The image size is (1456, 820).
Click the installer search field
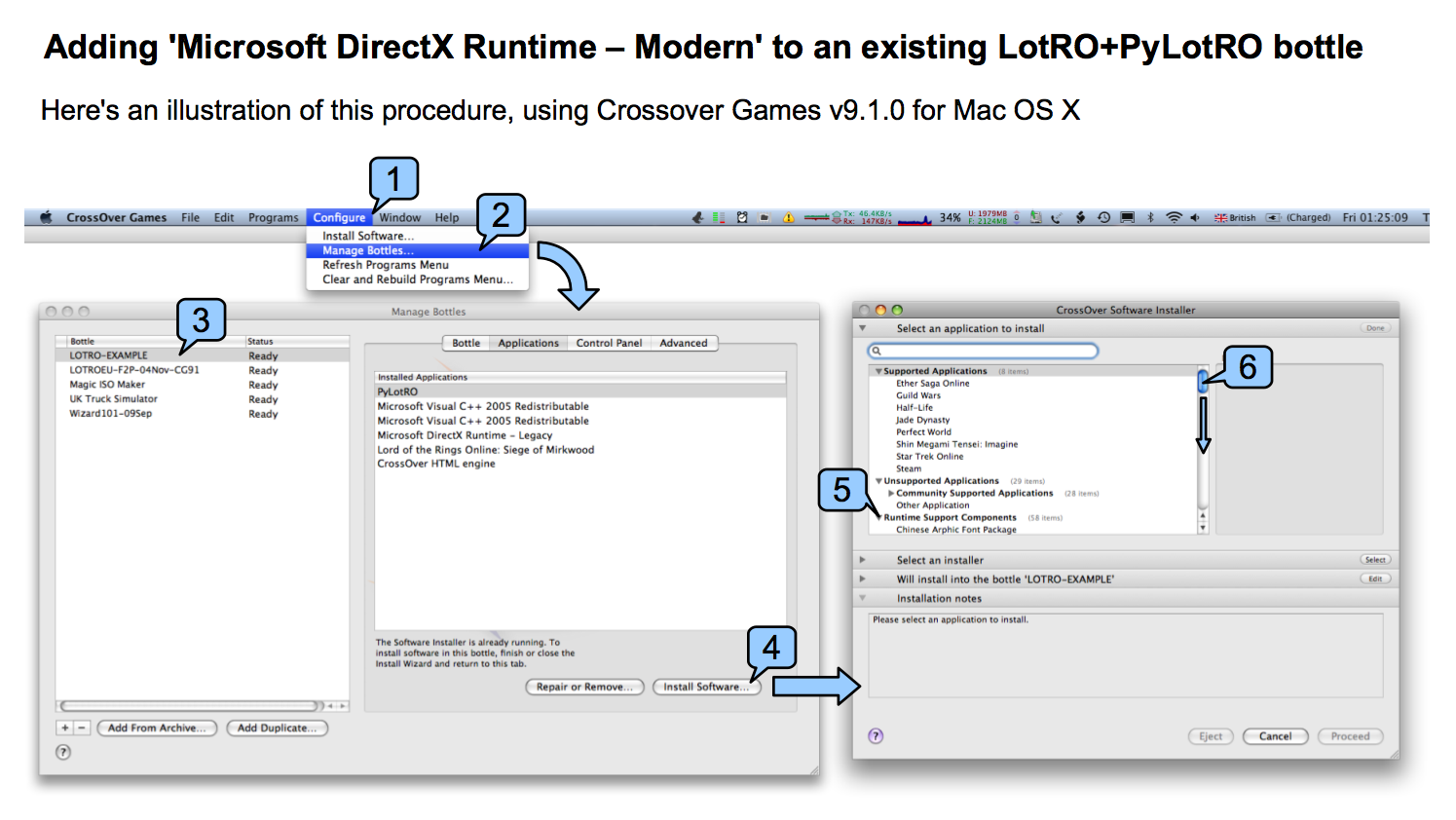click(984, 351)
